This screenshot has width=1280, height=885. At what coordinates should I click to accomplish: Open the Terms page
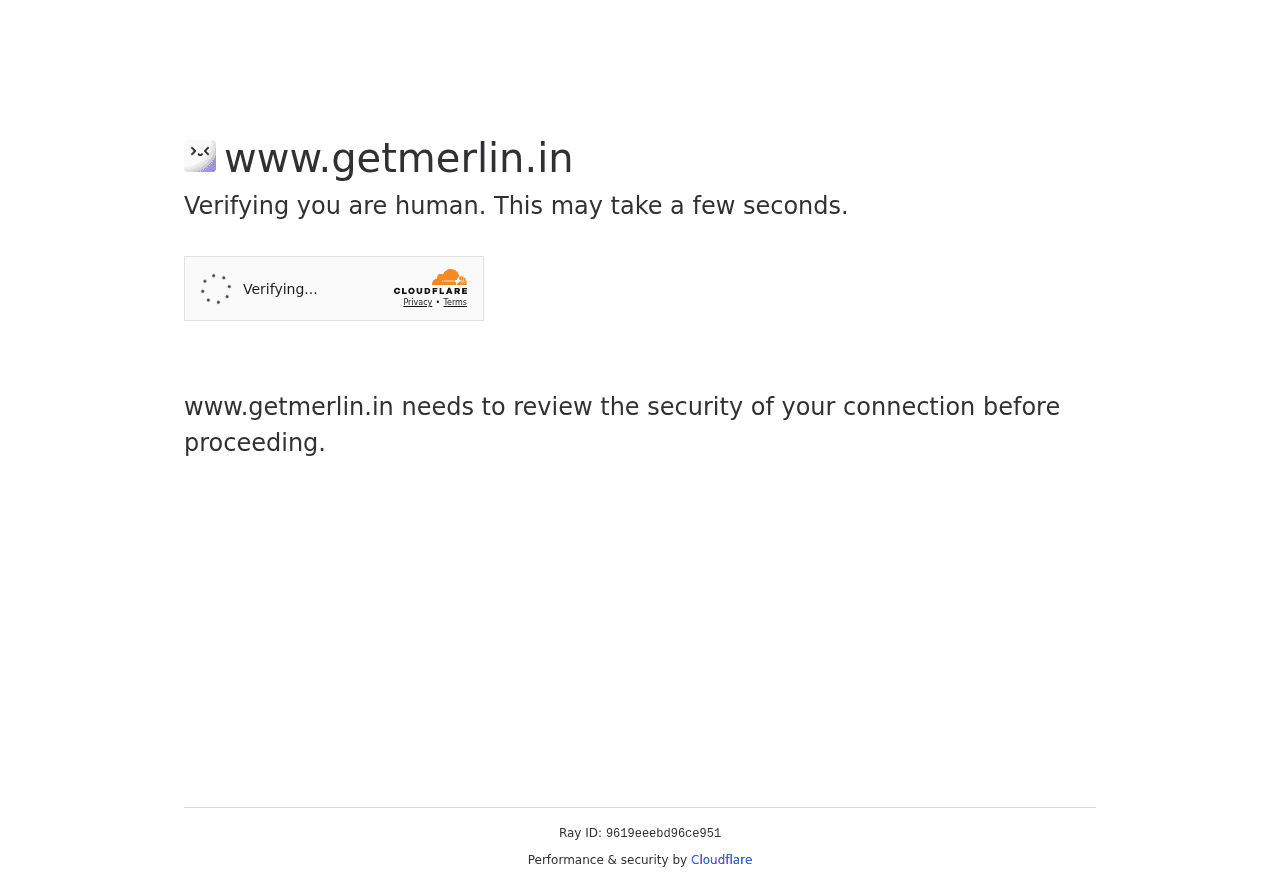455,301
